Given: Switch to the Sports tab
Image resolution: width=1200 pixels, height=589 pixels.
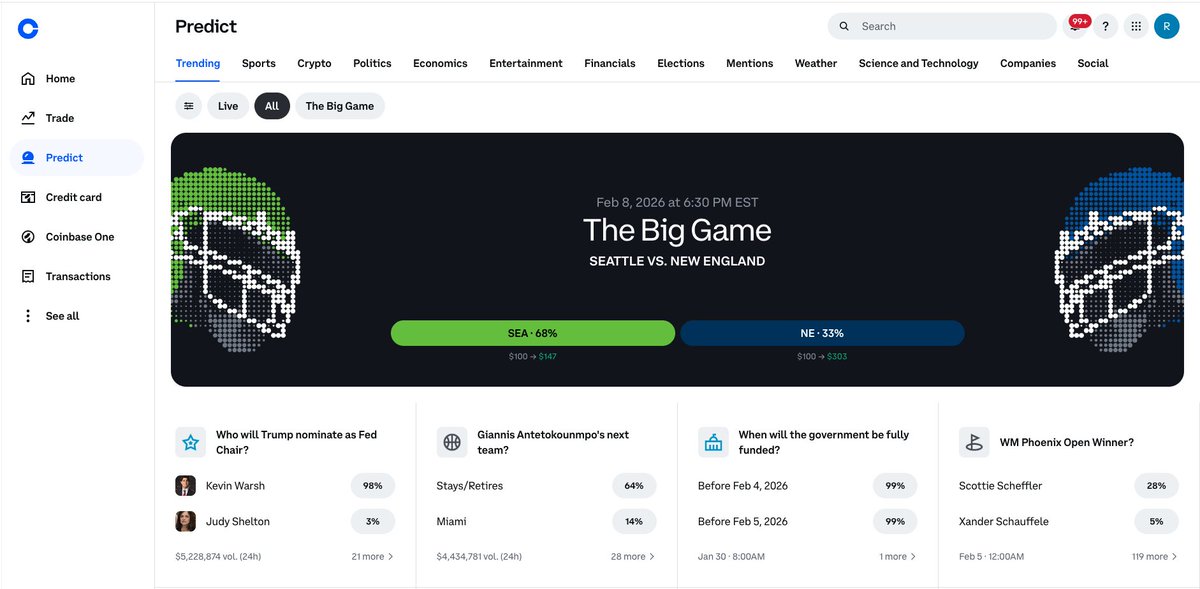Looking at the screenshot, I should click(x=259, y=63).
